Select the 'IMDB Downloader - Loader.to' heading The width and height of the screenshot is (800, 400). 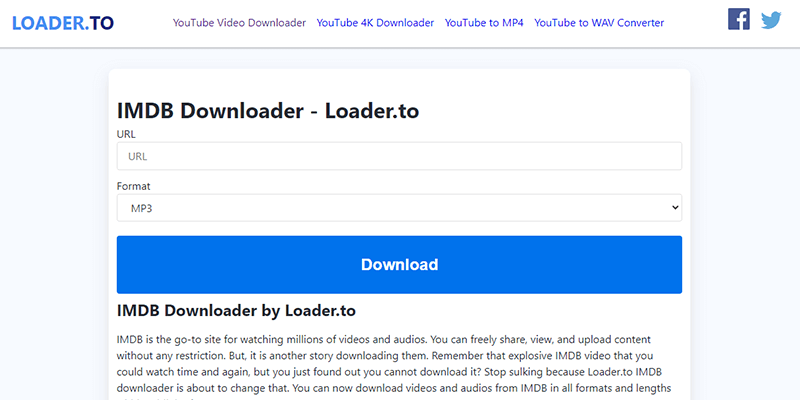268,111
